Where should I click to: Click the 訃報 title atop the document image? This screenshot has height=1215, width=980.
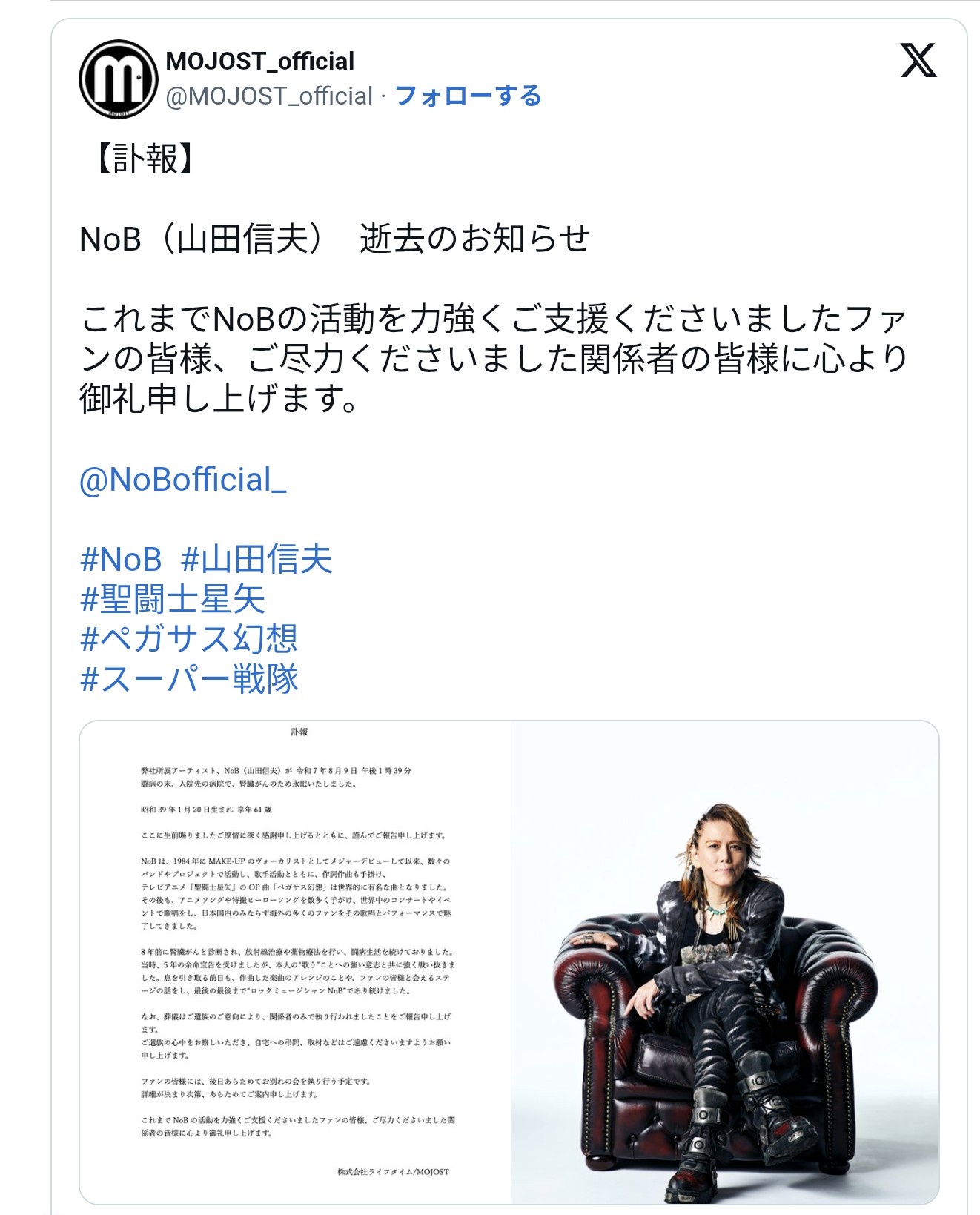pyautogui.click(x=299, y=732)
